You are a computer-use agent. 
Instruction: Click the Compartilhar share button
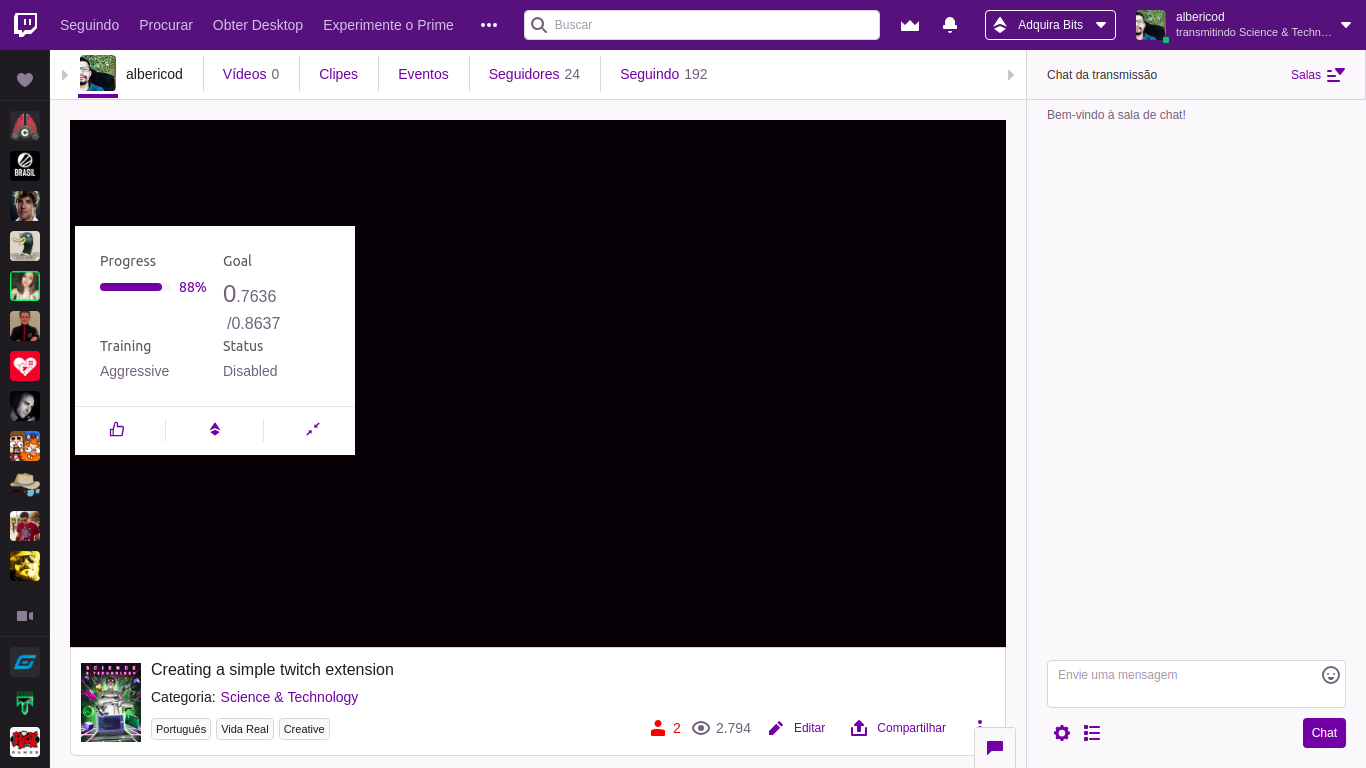pyautogui.click(x=898, y=728)
